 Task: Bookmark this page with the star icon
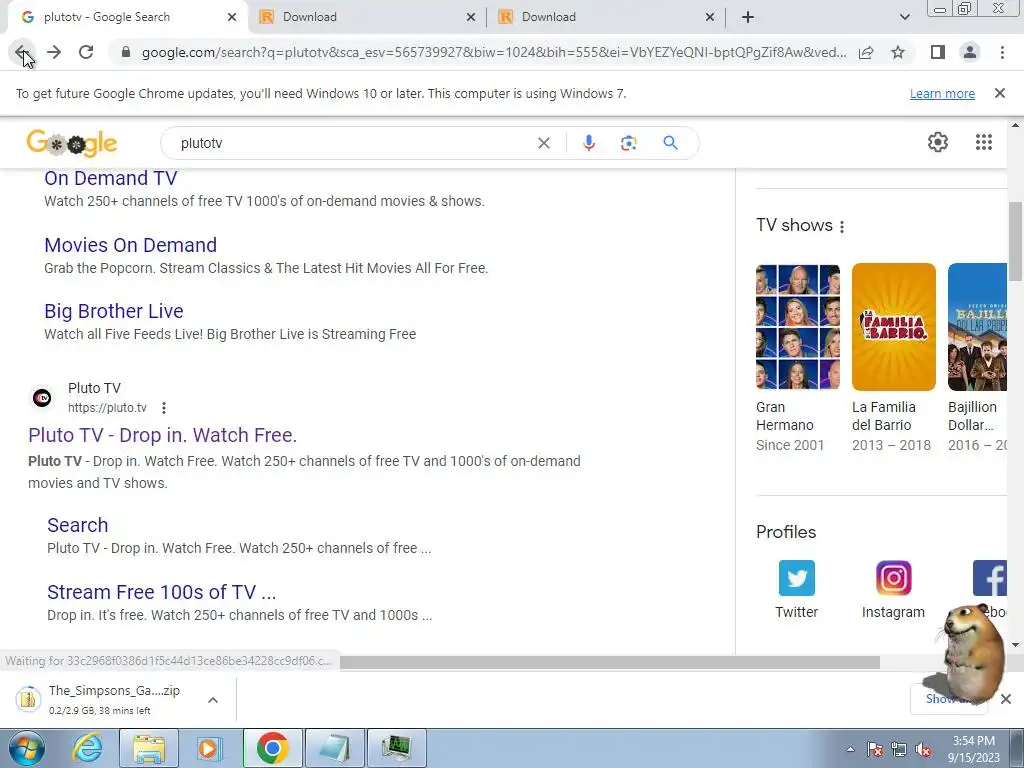(x=898, y=52)
